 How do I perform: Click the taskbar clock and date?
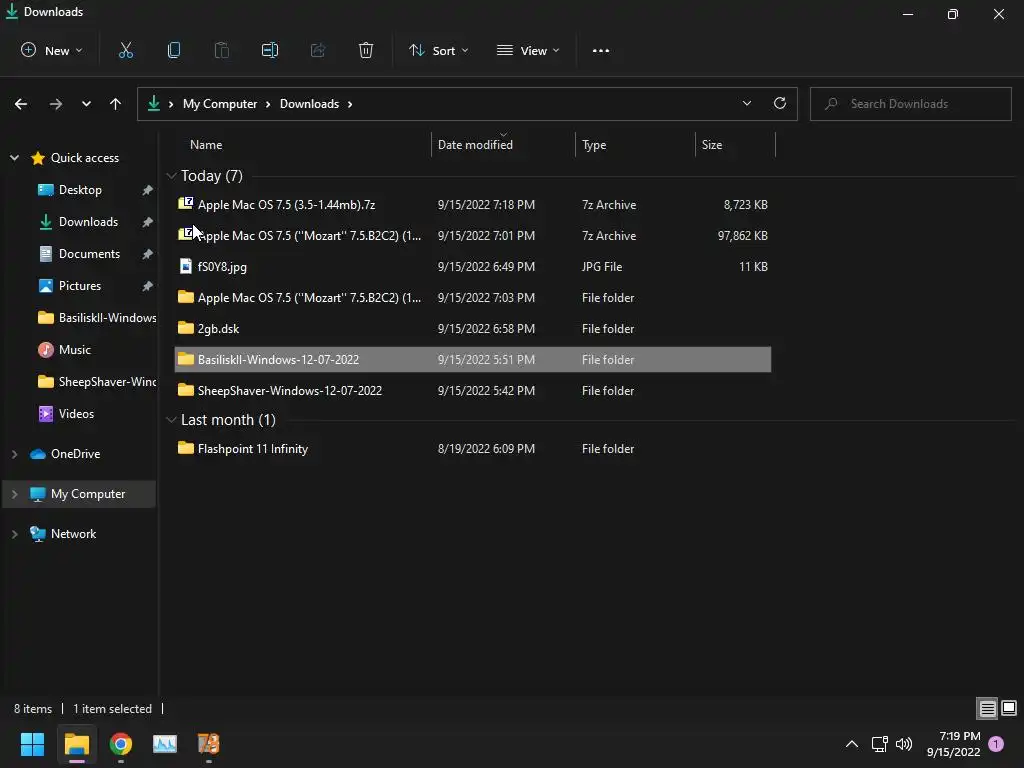[953, 744]
